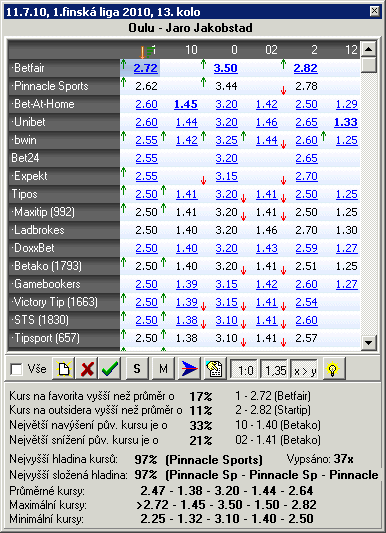Click Betako 2.51 odds value
The height and width of the screenshot is (533, 386).
[306, 266]
